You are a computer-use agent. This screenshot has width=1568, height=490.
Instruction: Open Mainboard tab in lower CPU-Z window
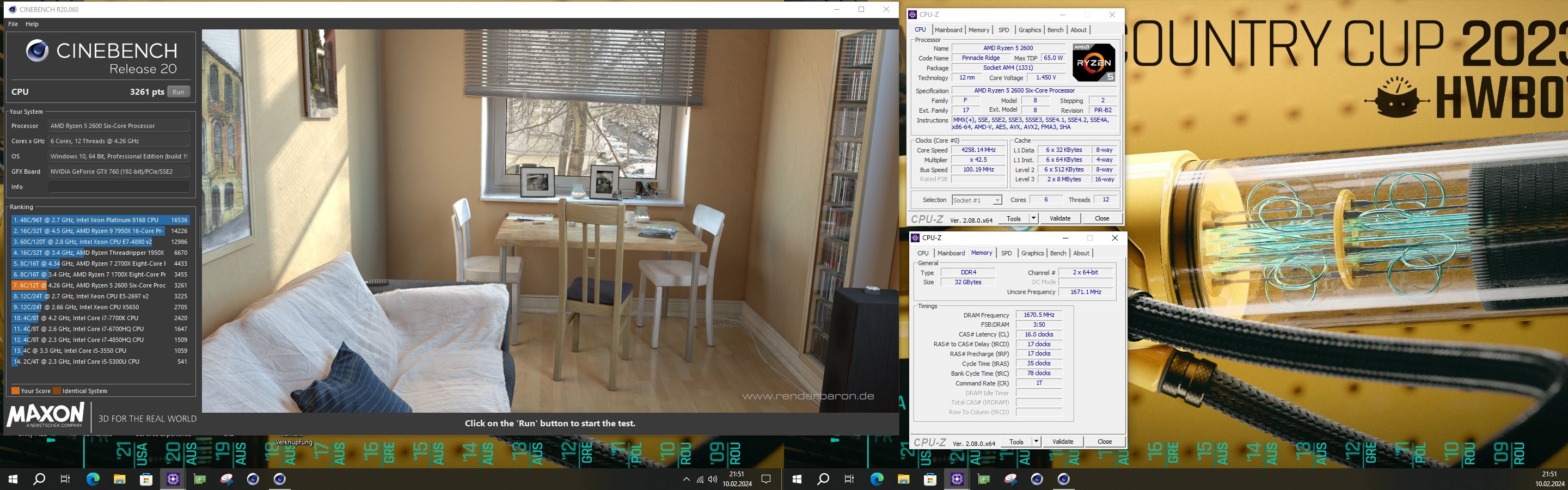(x=951, y=253)
